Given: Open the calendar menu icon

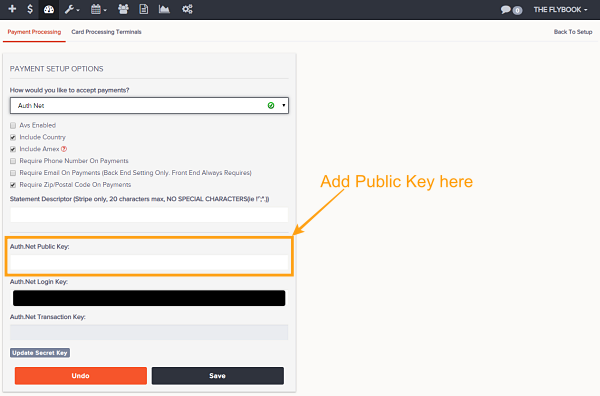Looking at the screenshot, I should [x=99, y=9].
